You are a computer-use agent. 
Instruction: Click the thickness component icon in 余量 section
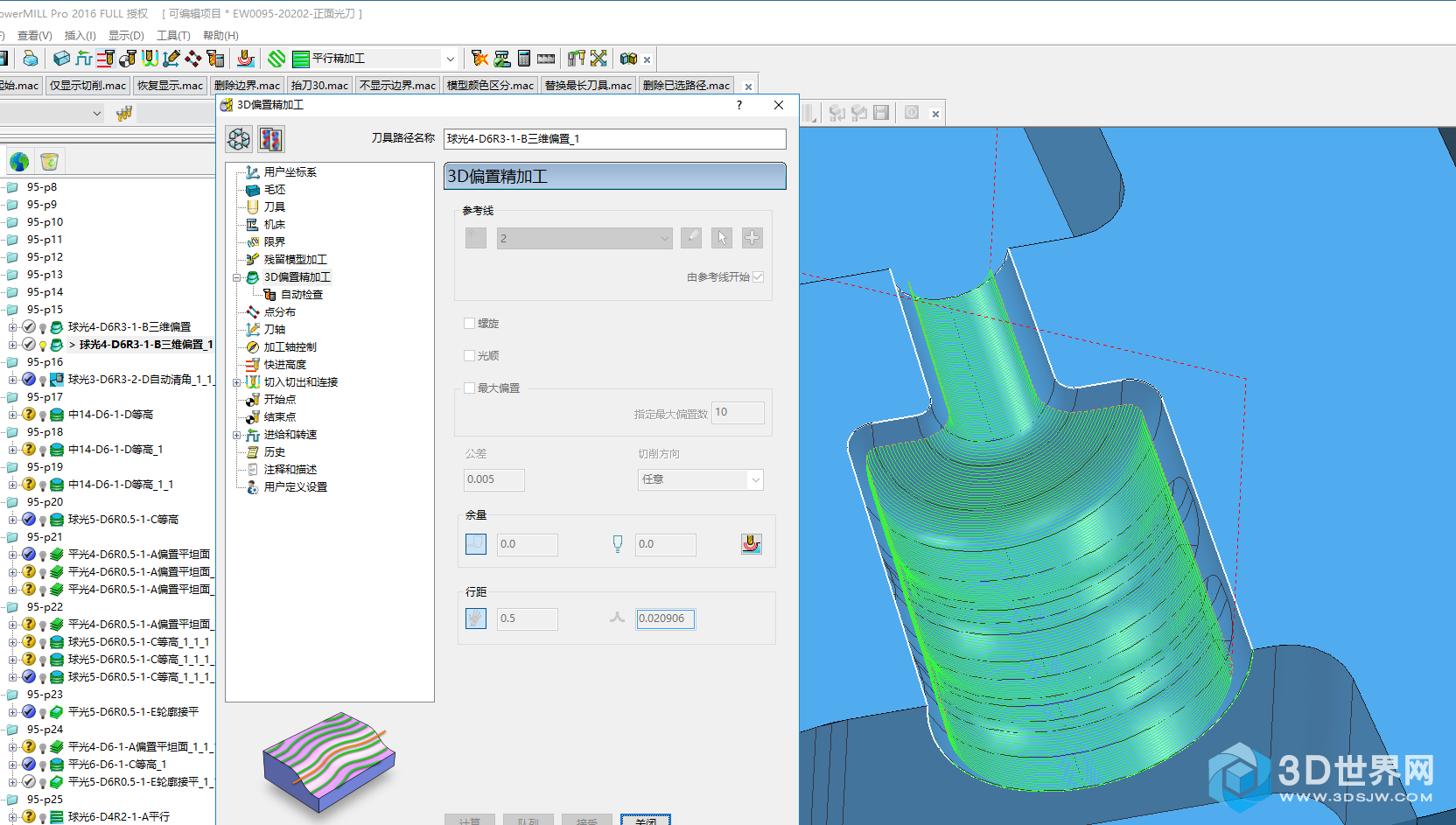[751, 544]
